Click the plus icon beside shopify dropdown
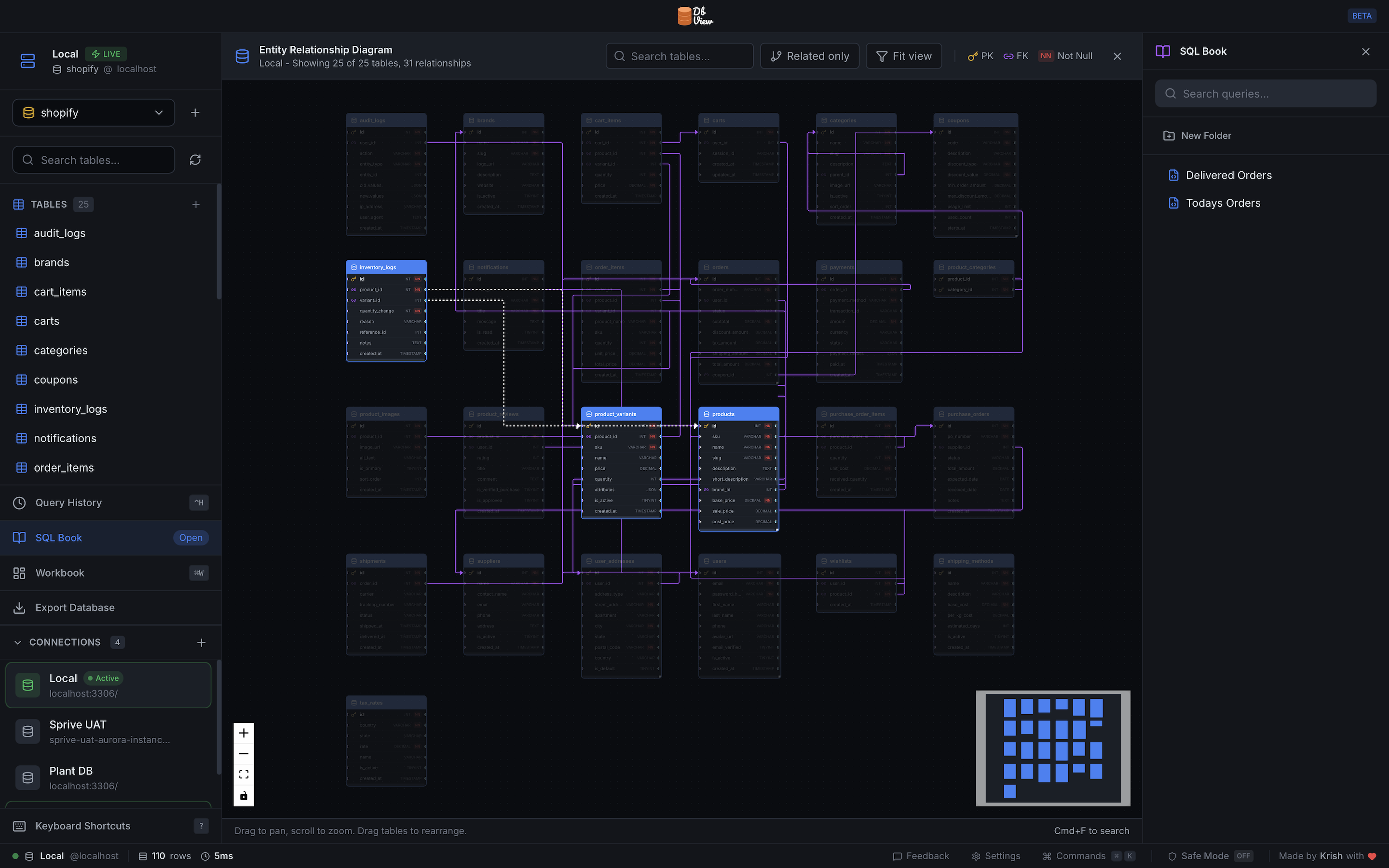This screenshot has width=1389, height=868. 195,112
